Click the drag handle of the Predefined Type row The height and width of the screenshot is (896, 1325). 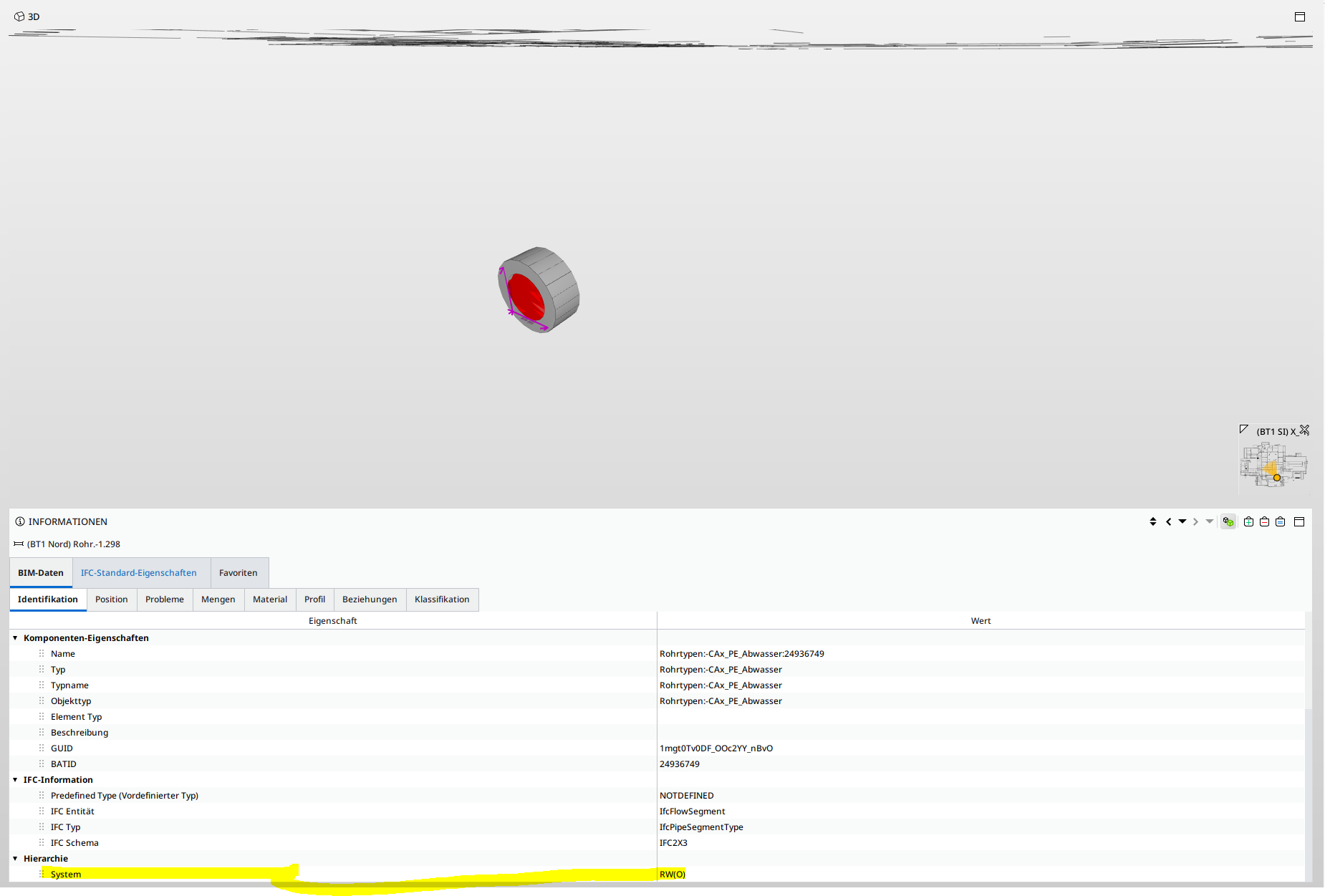[42, 796]
